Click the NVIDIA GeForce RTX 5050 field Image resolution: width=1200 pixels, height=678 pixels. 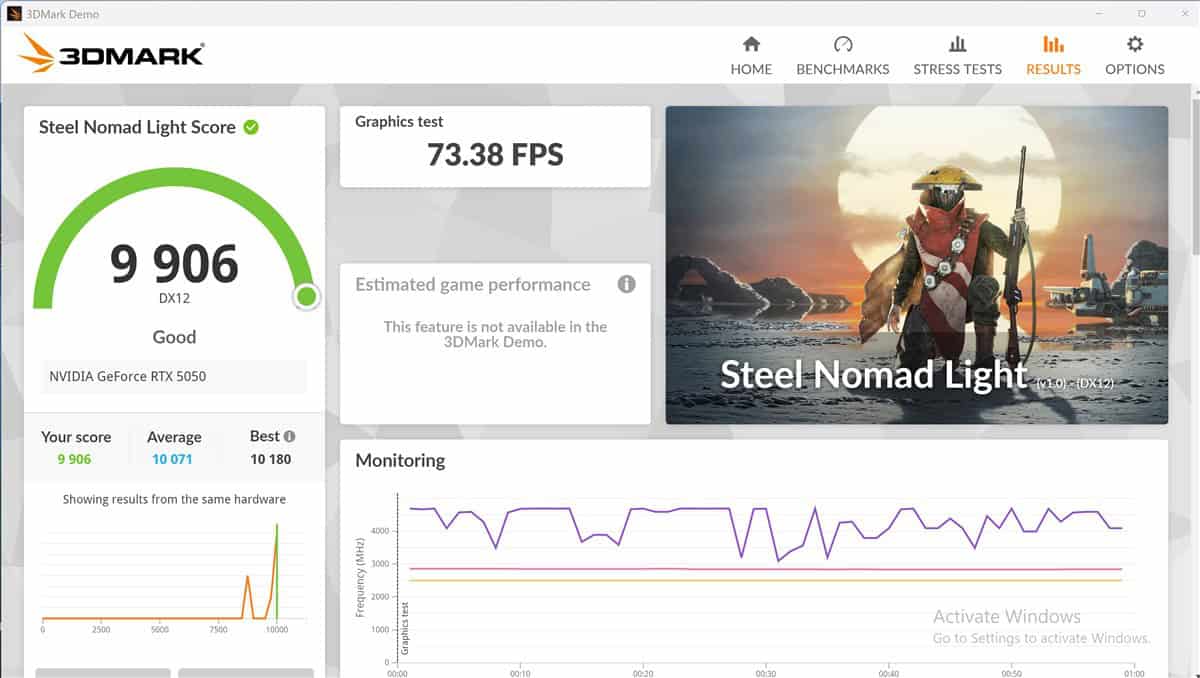click(x=174, y=377)
